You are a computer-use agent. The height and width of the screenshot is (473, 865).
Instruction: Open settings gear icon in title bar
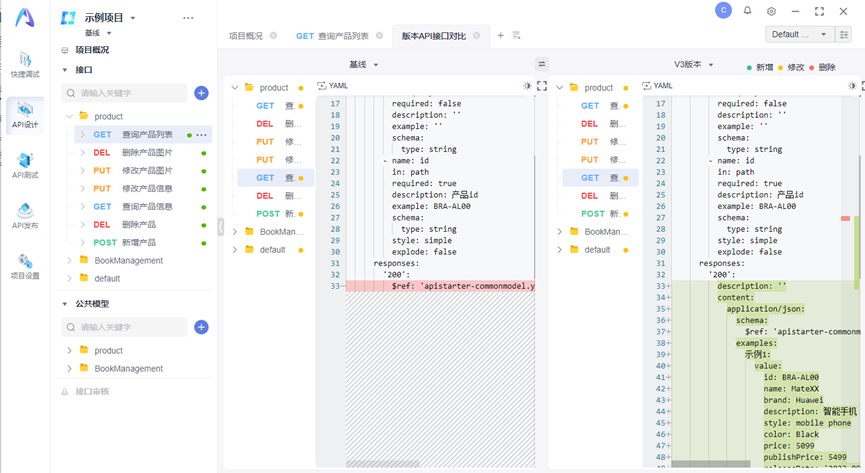point(771,11)
